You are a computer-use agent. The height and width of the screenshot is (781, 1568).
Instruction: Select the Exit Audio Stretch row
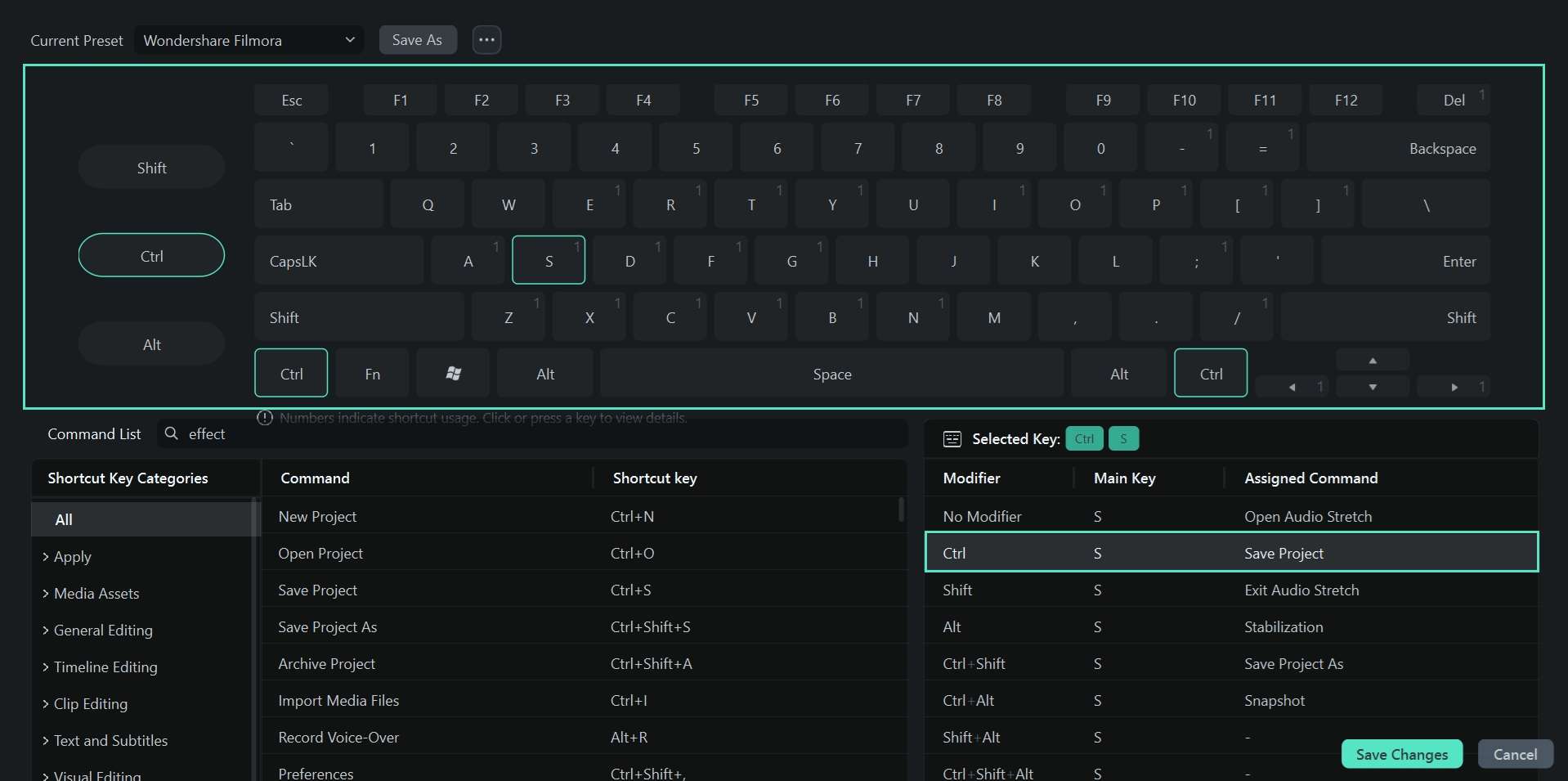click(1231, 590)
